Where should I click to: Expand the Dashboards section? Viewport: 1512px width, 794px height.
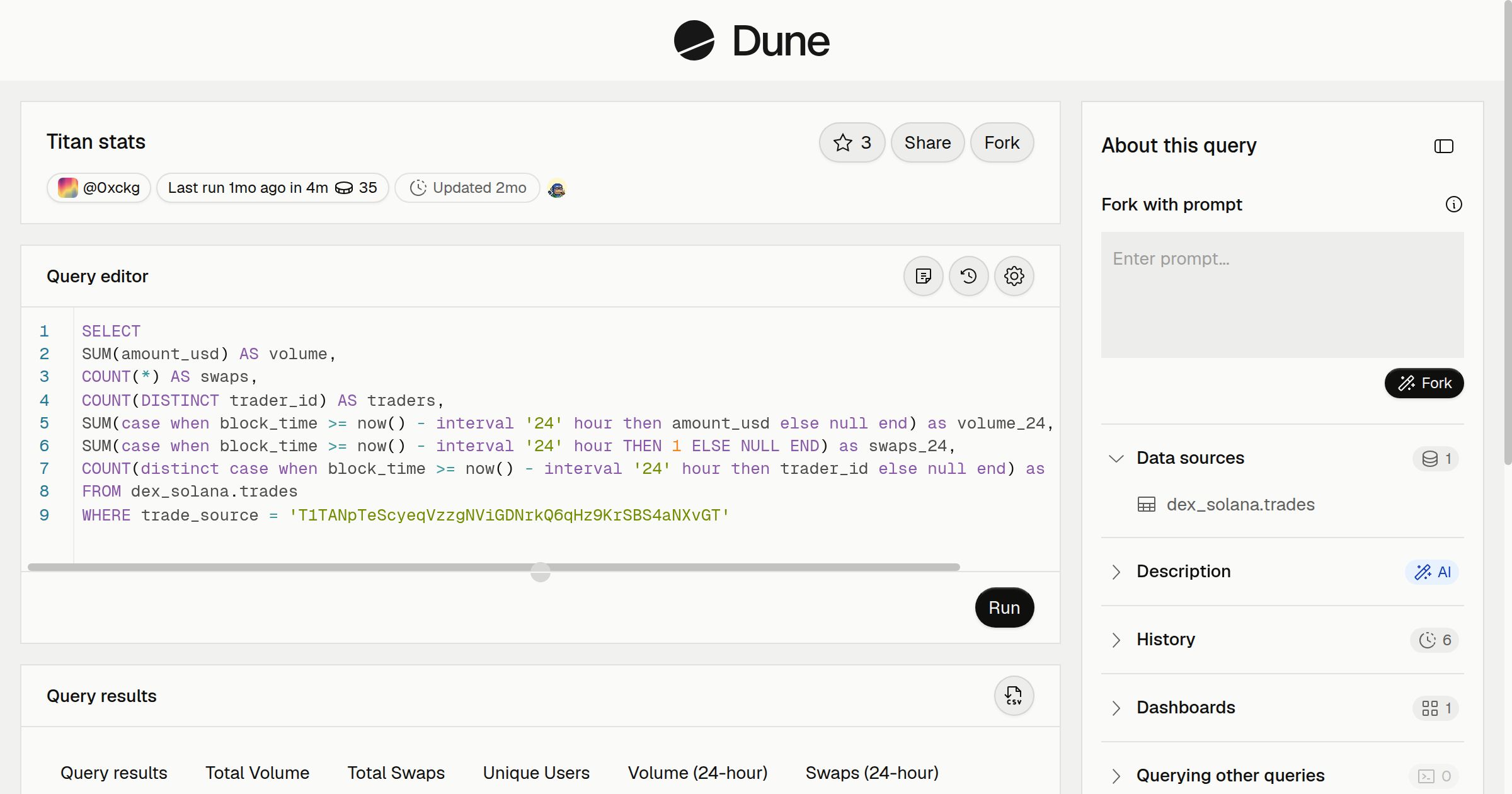[x=1116, y=708]
